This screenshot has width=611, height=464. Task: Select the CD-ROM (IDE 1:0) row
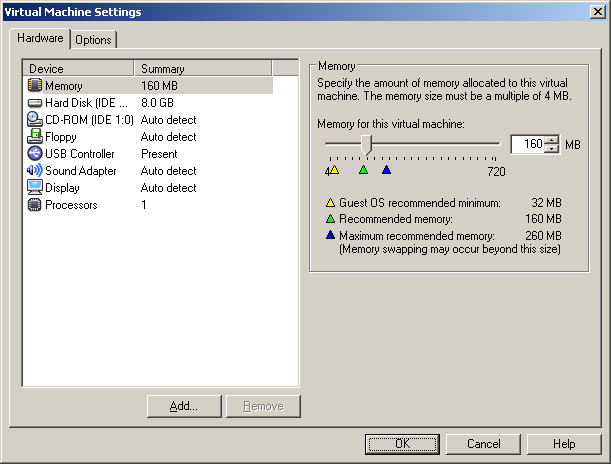pos(148,120)
